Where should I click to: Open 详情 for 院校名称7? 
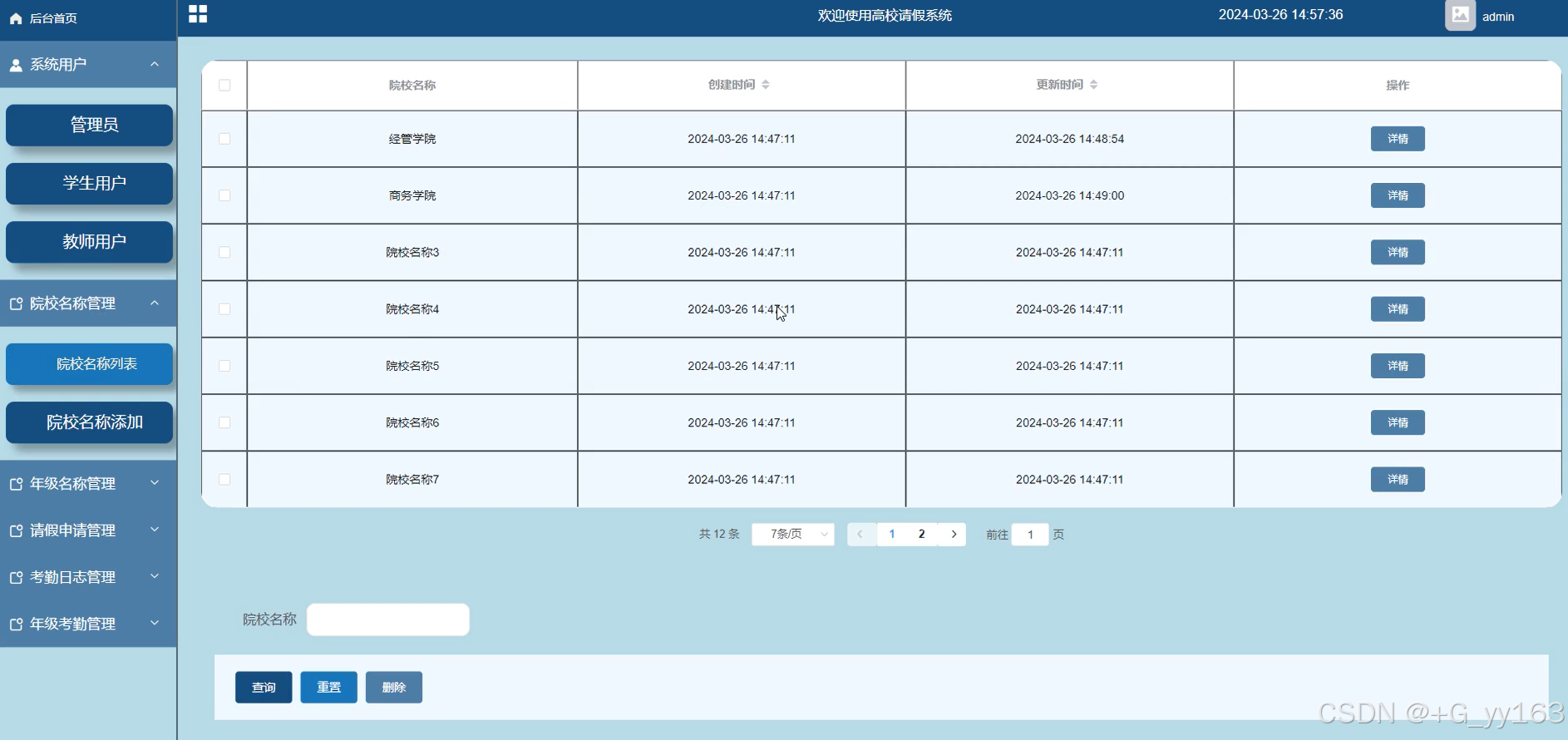click(1398, 479)
